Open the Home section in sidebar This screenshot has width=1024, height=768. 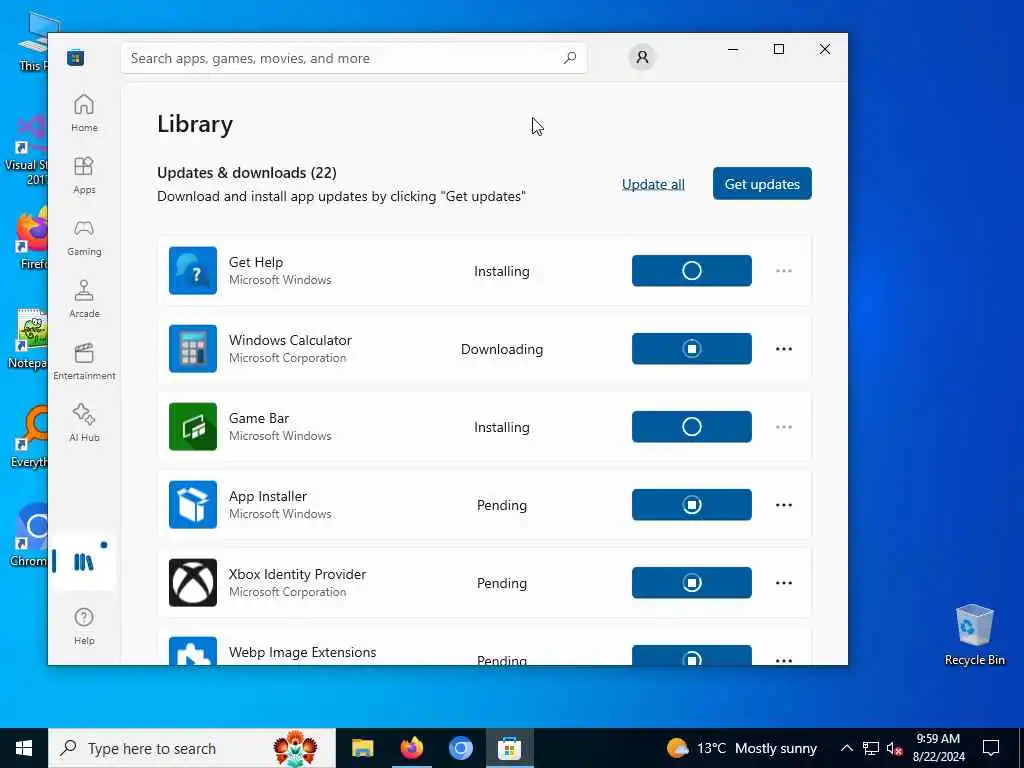84,113
